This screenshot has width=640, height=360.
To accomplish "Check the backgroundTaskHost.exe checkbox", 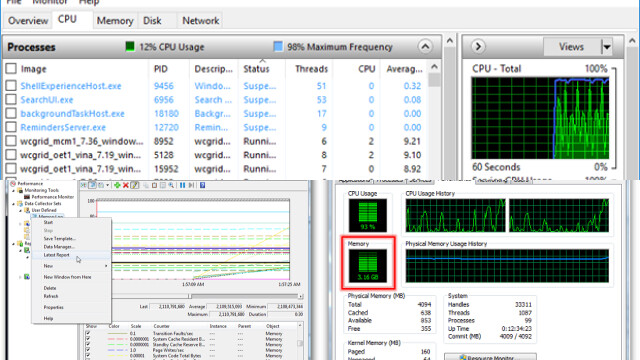I will point(11,113).
